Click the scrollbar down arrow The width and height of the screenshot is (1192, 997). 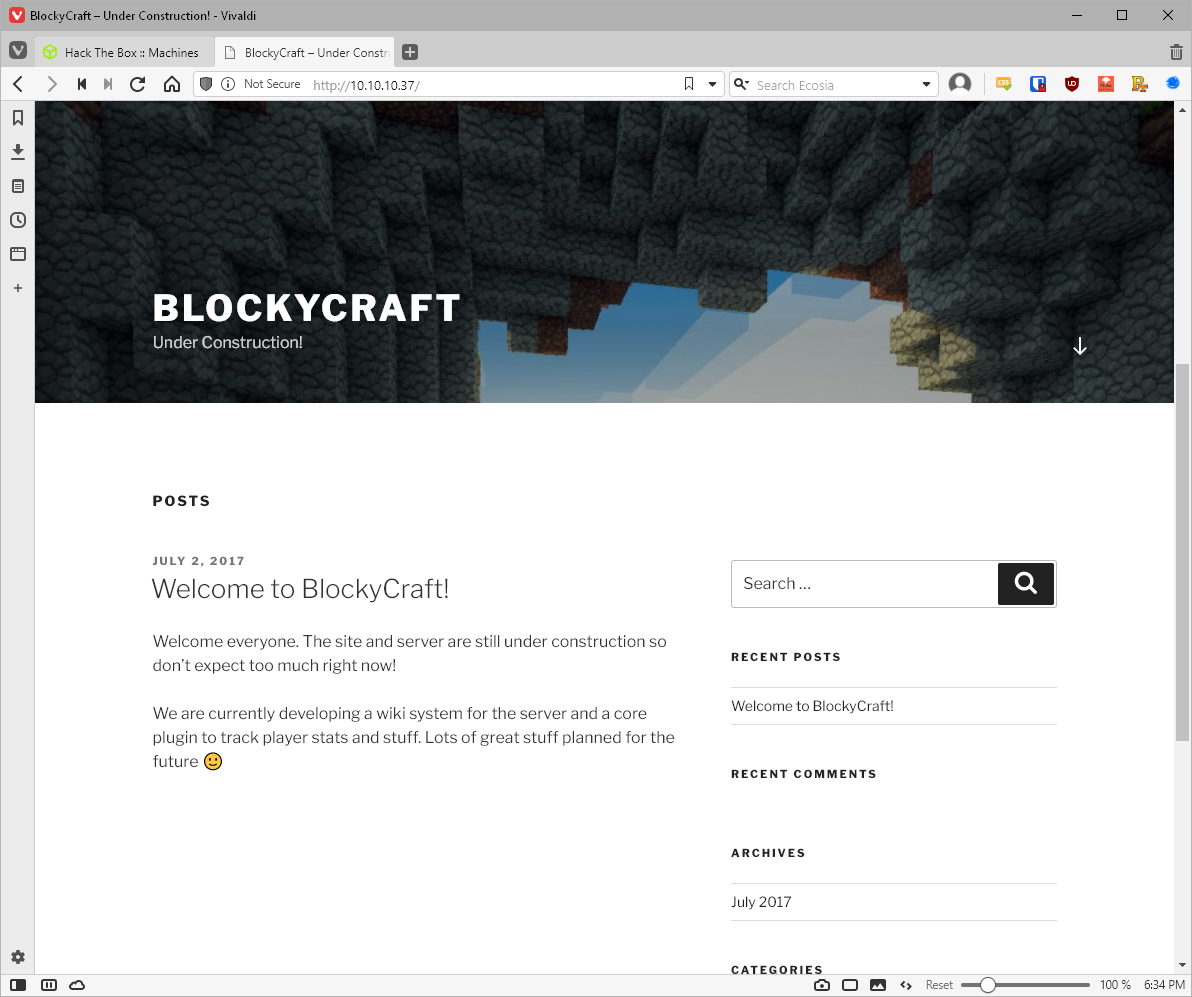[x=1182, y=965]
